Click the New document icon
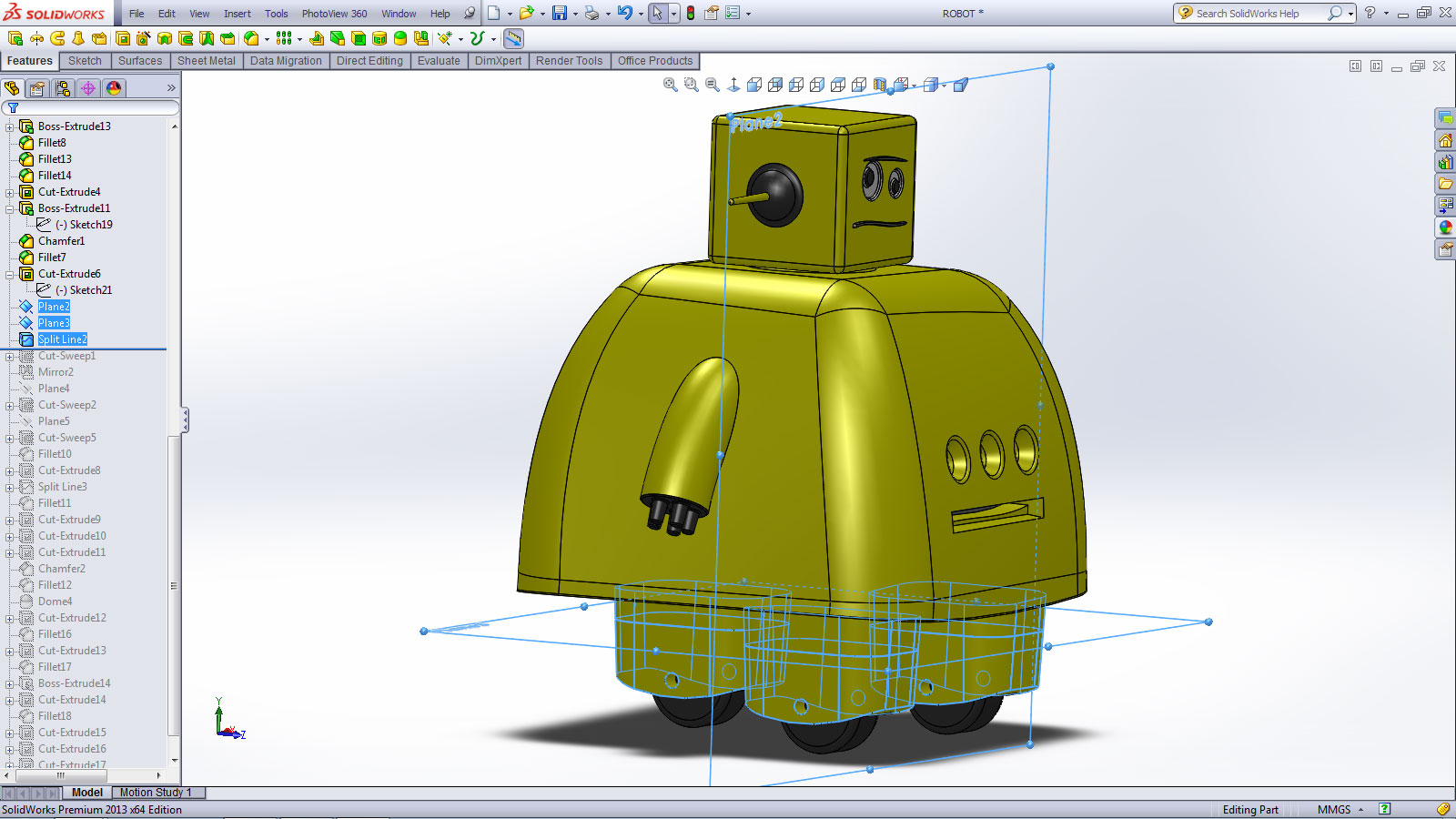This screenshot has height=819, width=1456. coord(493,13)
